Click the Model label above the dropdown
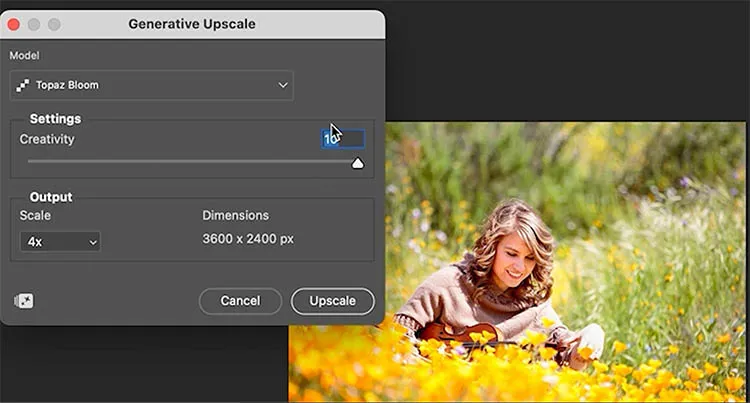 (24, 55)
